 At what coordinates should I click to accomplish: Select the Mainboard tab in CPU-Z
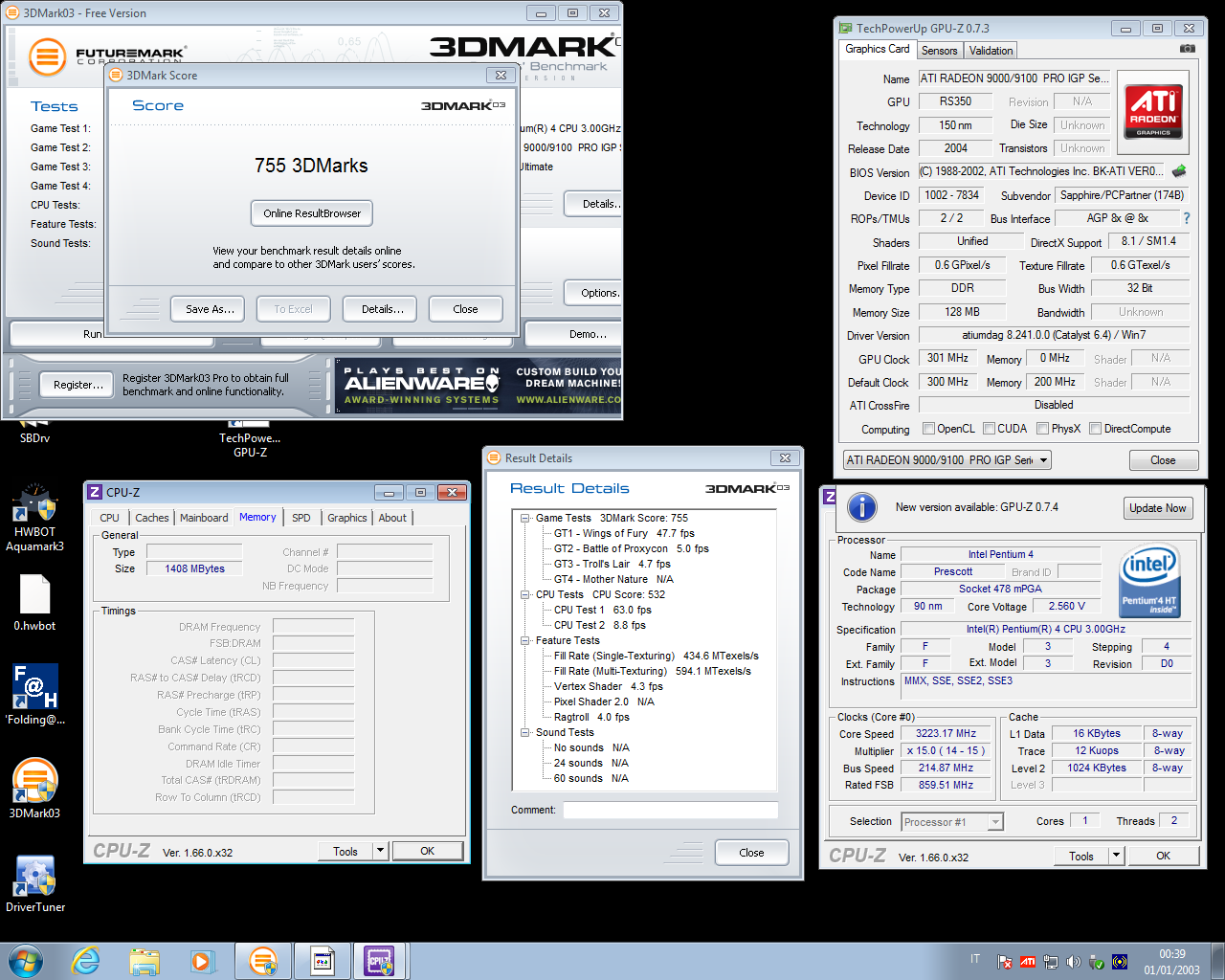204,518
